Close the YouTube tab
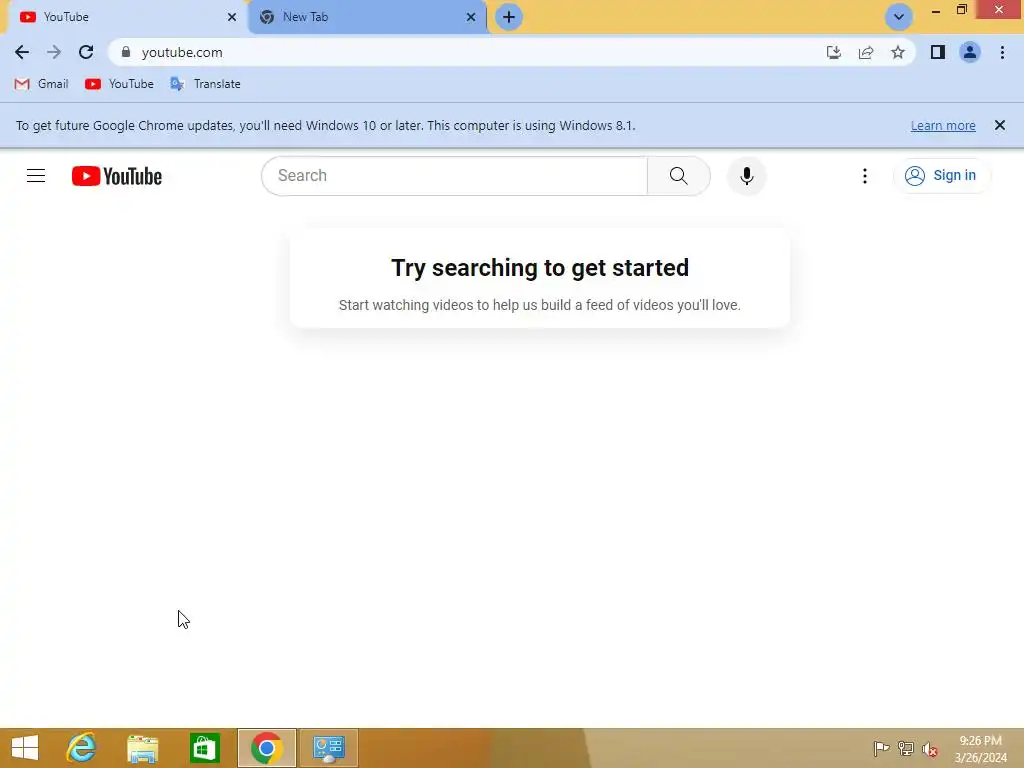 pos(232,17)
